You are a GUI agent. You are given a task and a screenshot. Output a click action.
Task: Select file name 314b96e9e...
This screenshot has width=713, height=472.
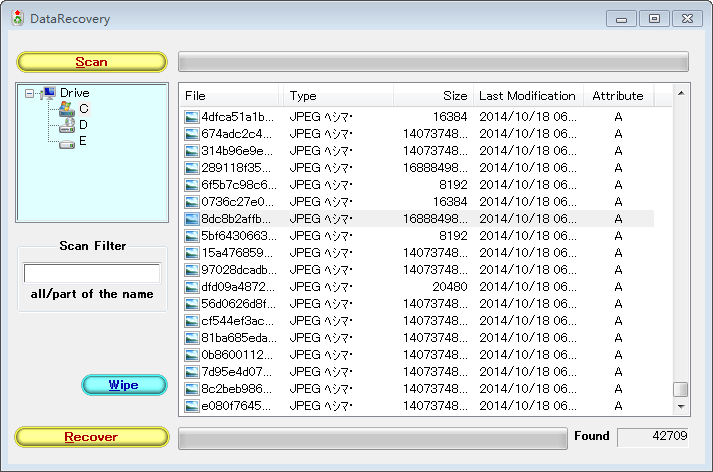237,151
